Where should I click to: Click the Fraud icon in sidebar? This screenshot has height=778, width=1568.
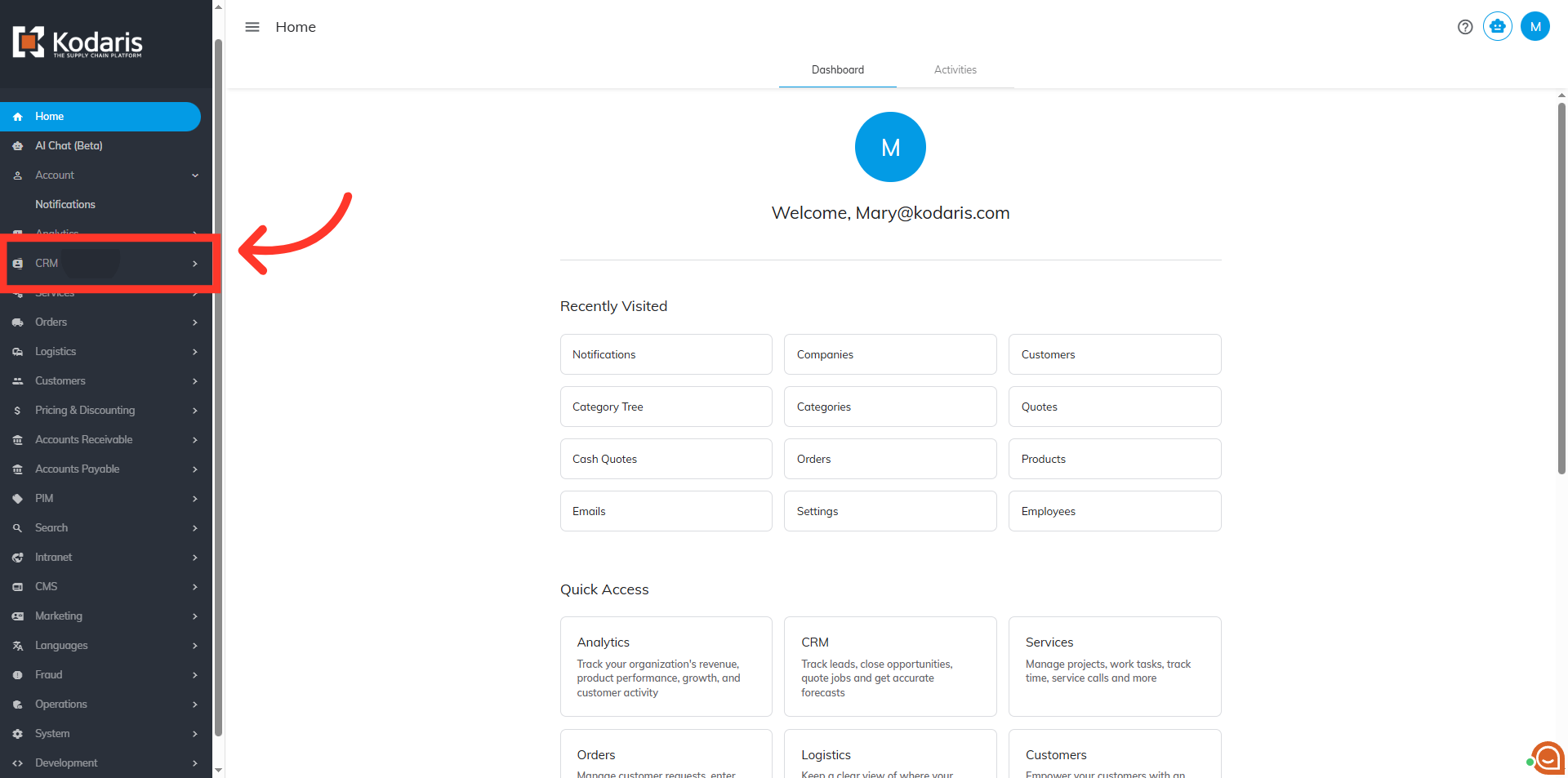click(18, 675)
